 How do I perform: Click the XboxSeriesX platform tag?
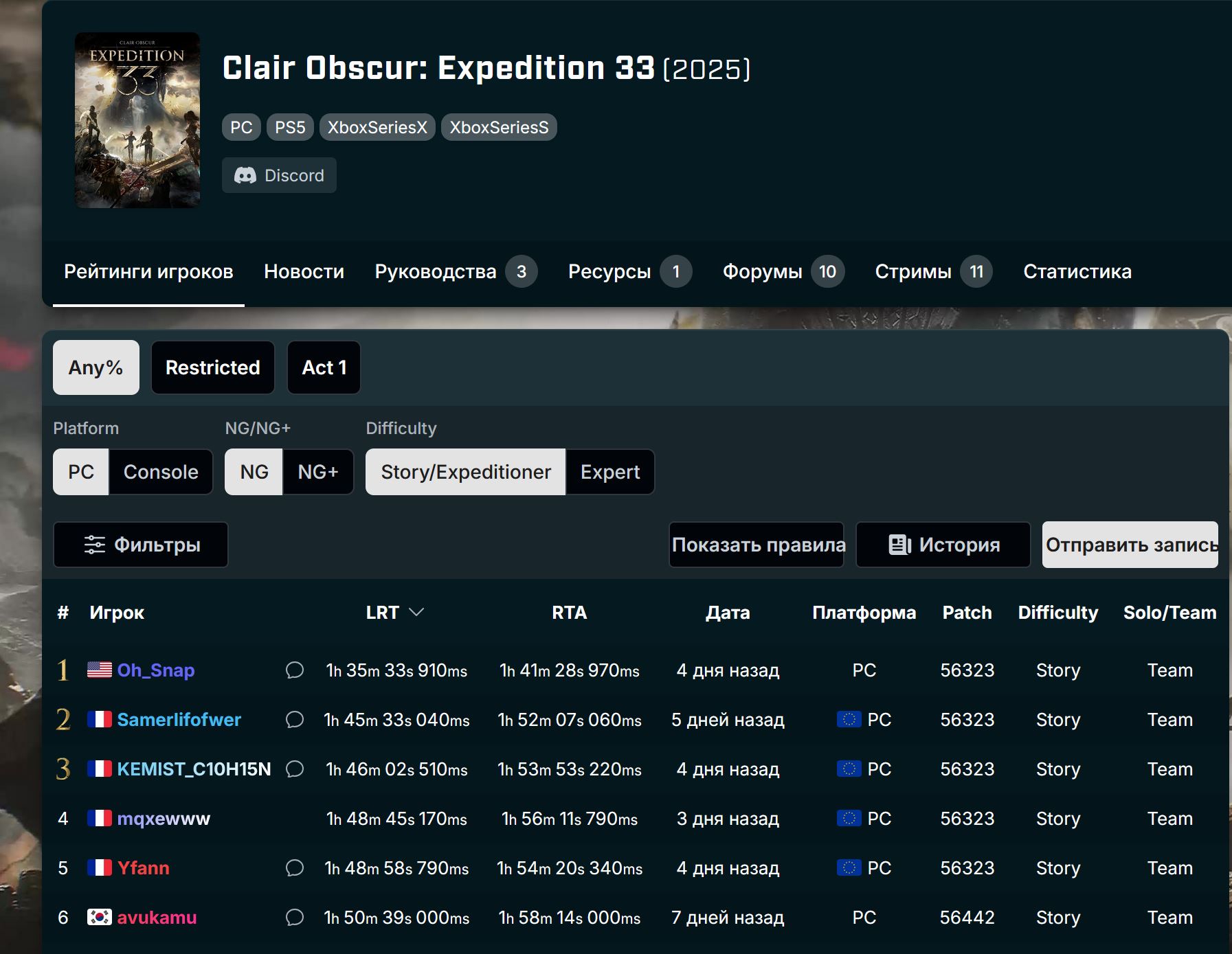[x=377, y=128]
